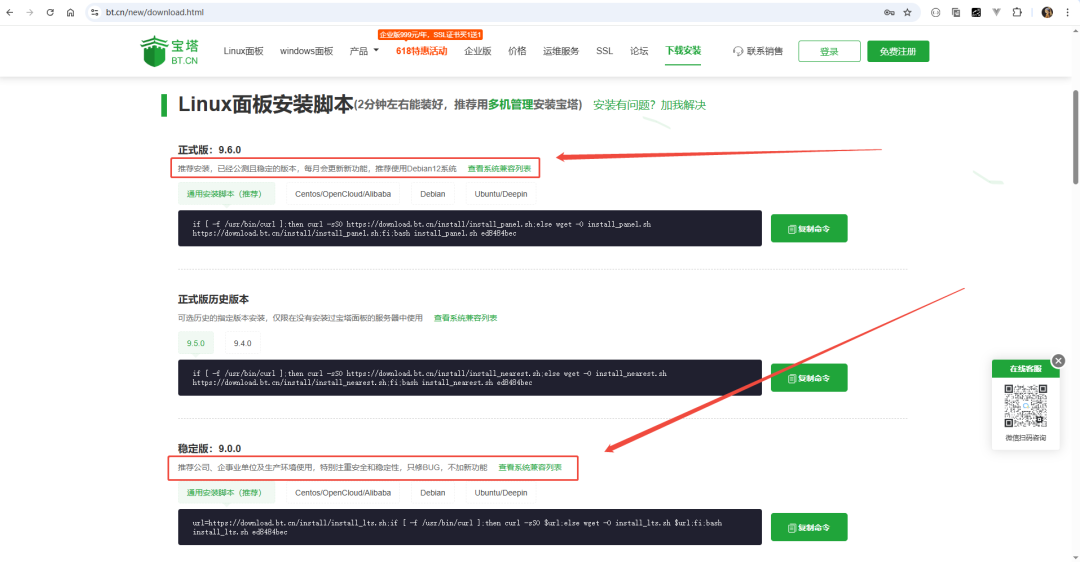Viewport: 1080px width, 562px height.
Task: Open browser extensions puzzle icon
Action: (x=1017, y=12)
